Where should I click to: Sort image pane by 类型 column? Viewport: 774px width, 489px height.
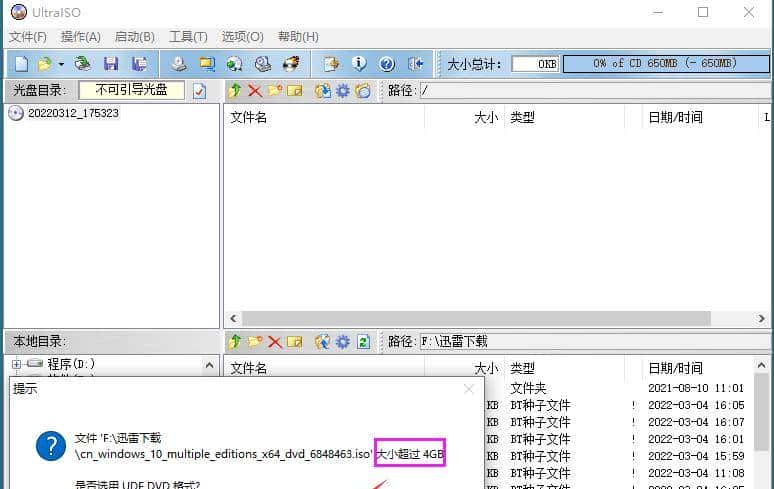tap(564, 117)
